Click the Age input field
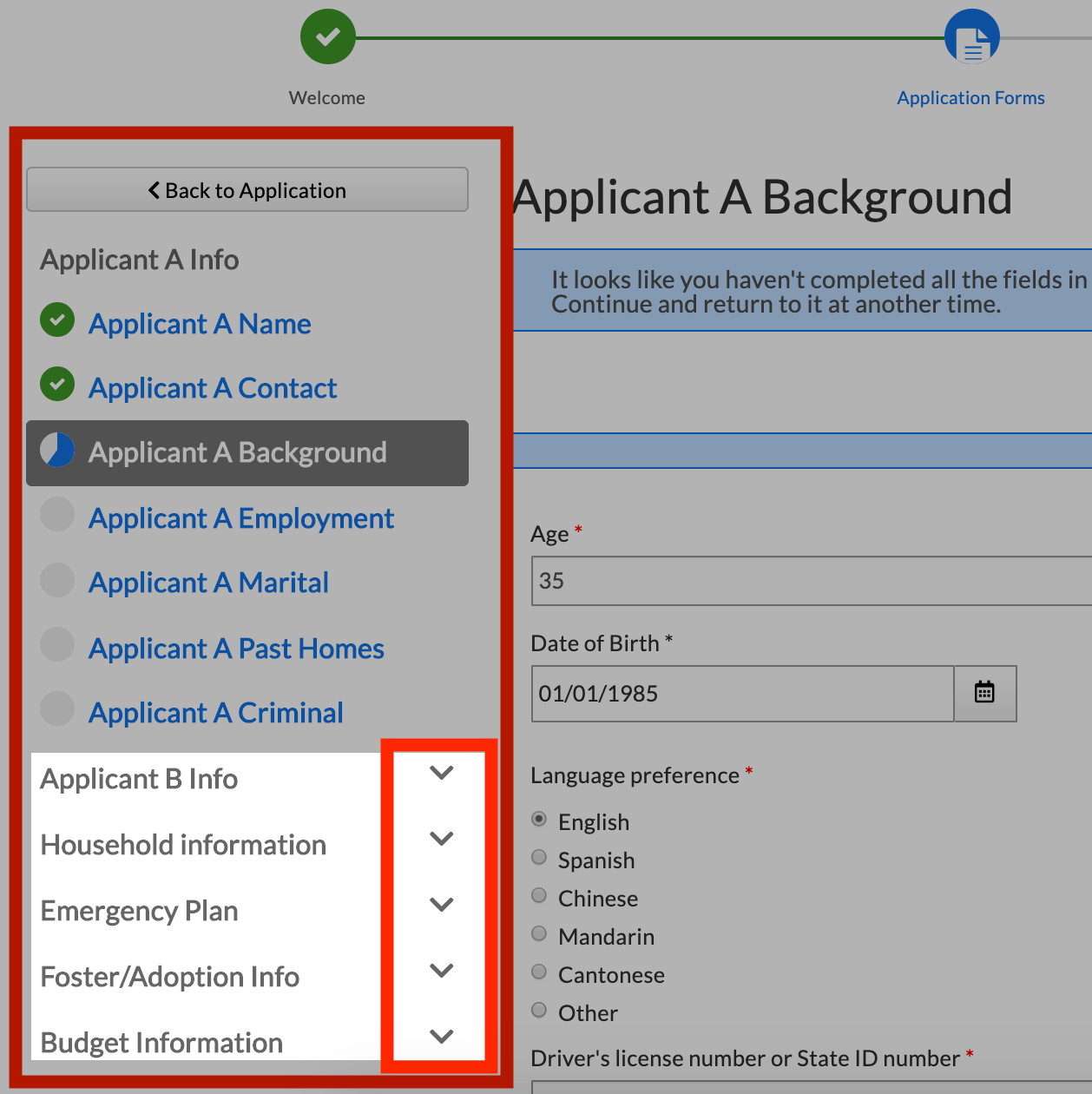Viewport: 1092px width, 1094px height. pyautogui.click(x=807, y=581)
